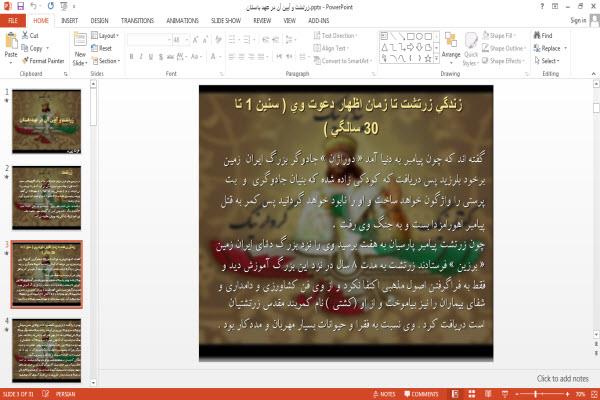Center the text
This screenshot has height=400, width=600.
241,57
